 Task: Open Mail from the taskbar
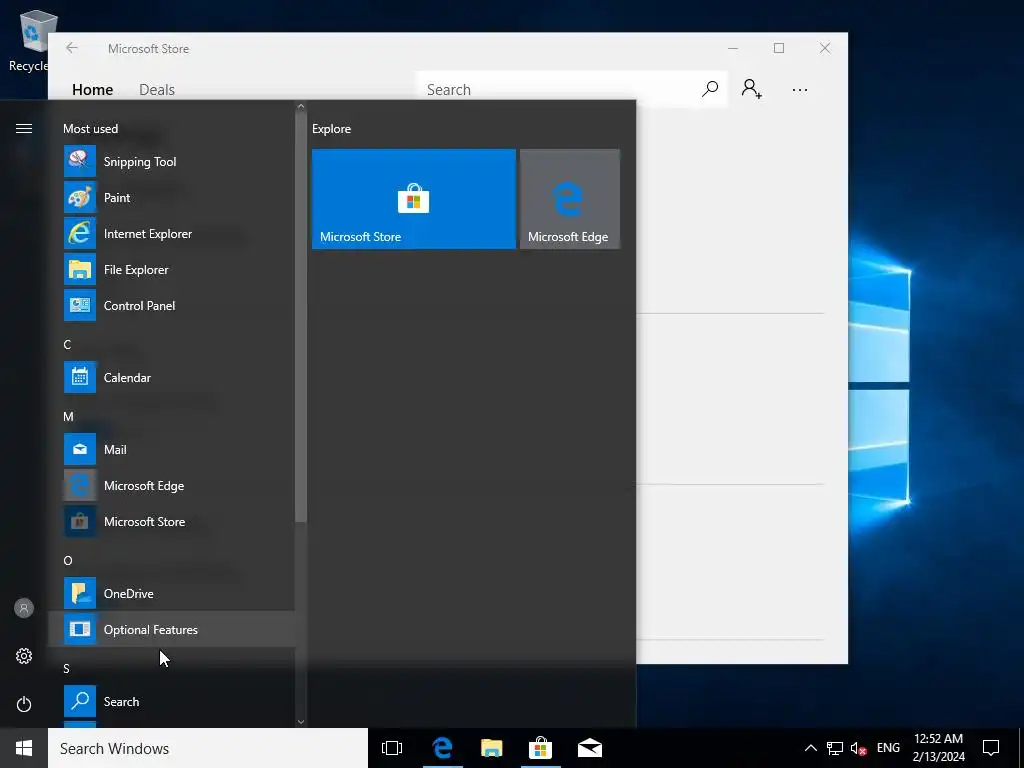point(590,748)
